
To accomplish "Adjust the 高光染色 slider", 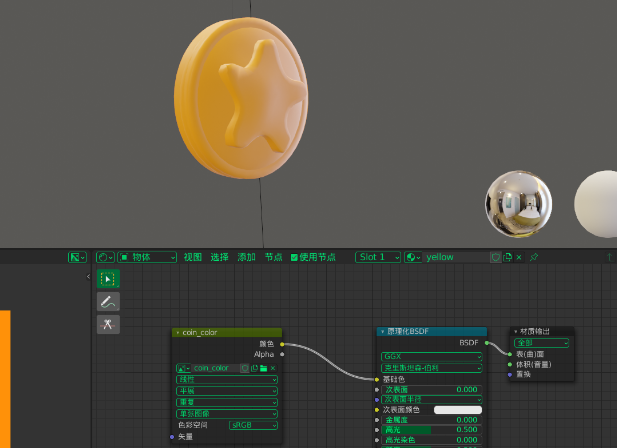I will coord(432,440).
